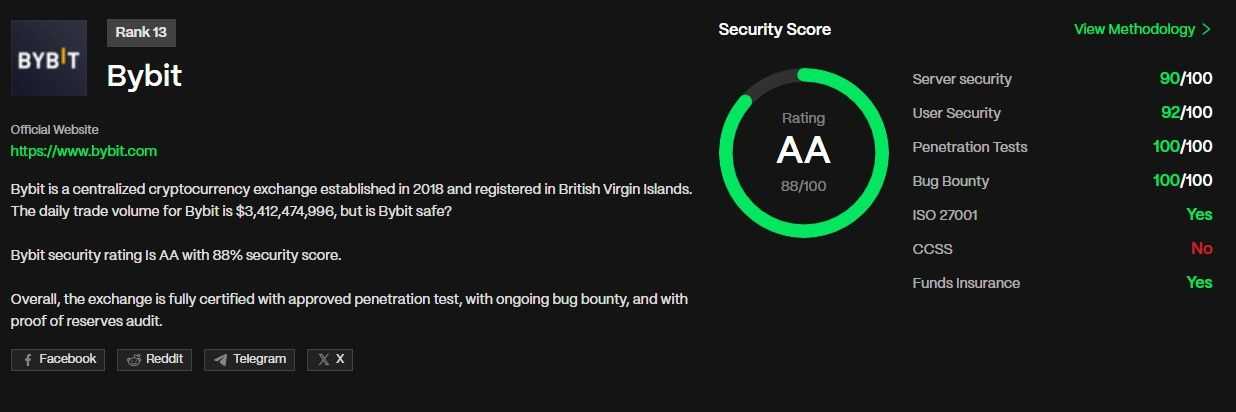Click the red CCSS No status
Screen dimensions: 1236x412
(x=1201, y=249)
